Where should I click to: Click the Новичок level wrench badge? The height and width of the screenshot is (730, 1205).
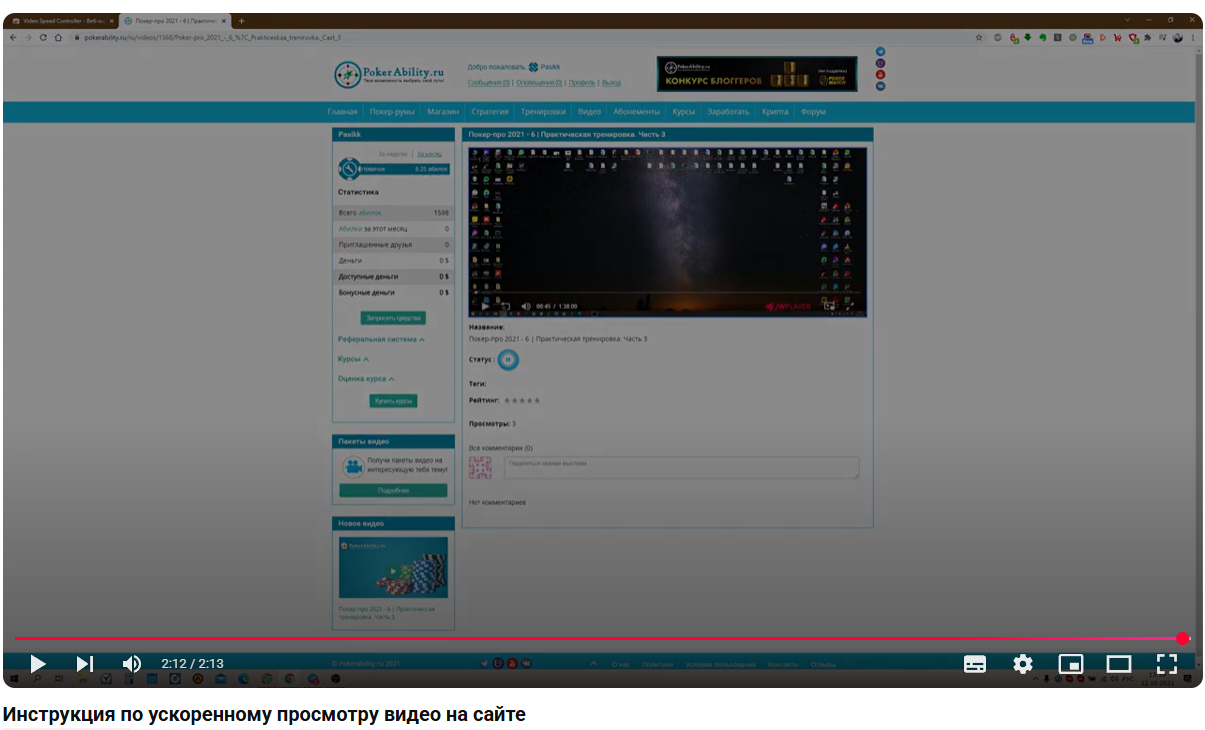point(348,169)
